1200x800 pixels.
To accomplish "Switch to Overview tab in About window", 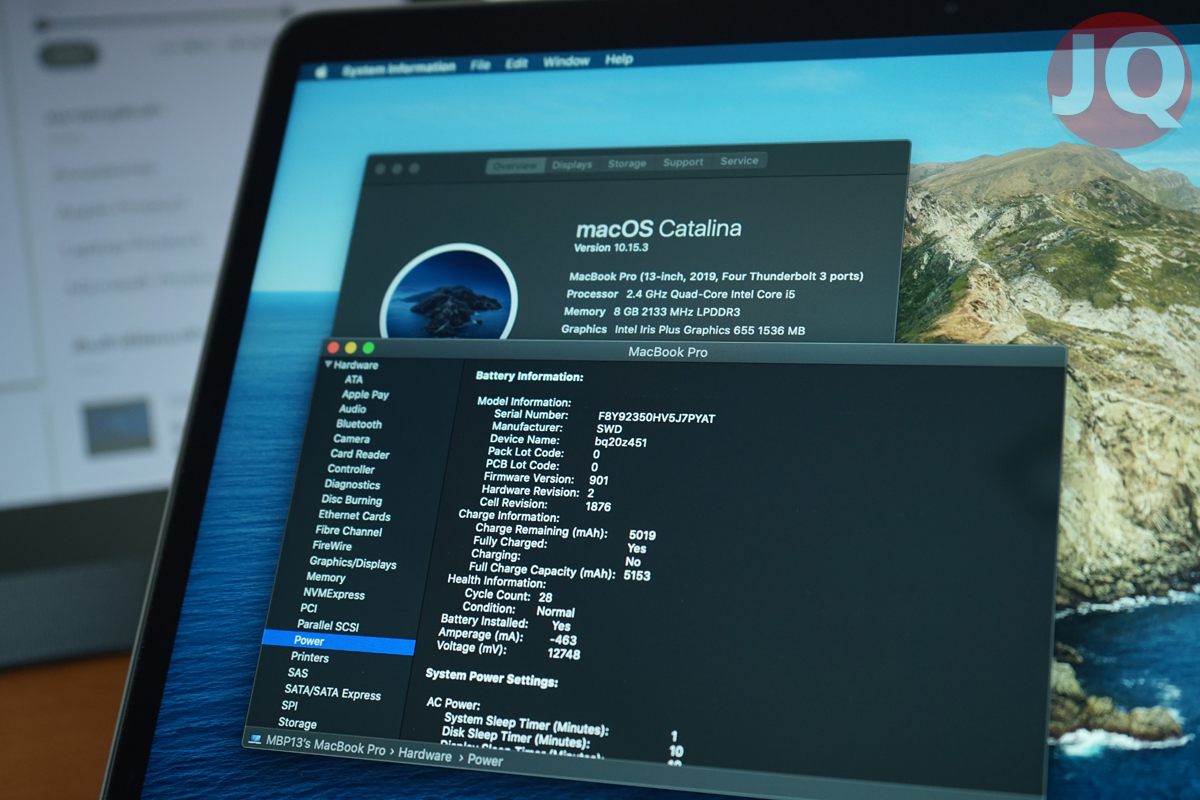I will point(515,166).
